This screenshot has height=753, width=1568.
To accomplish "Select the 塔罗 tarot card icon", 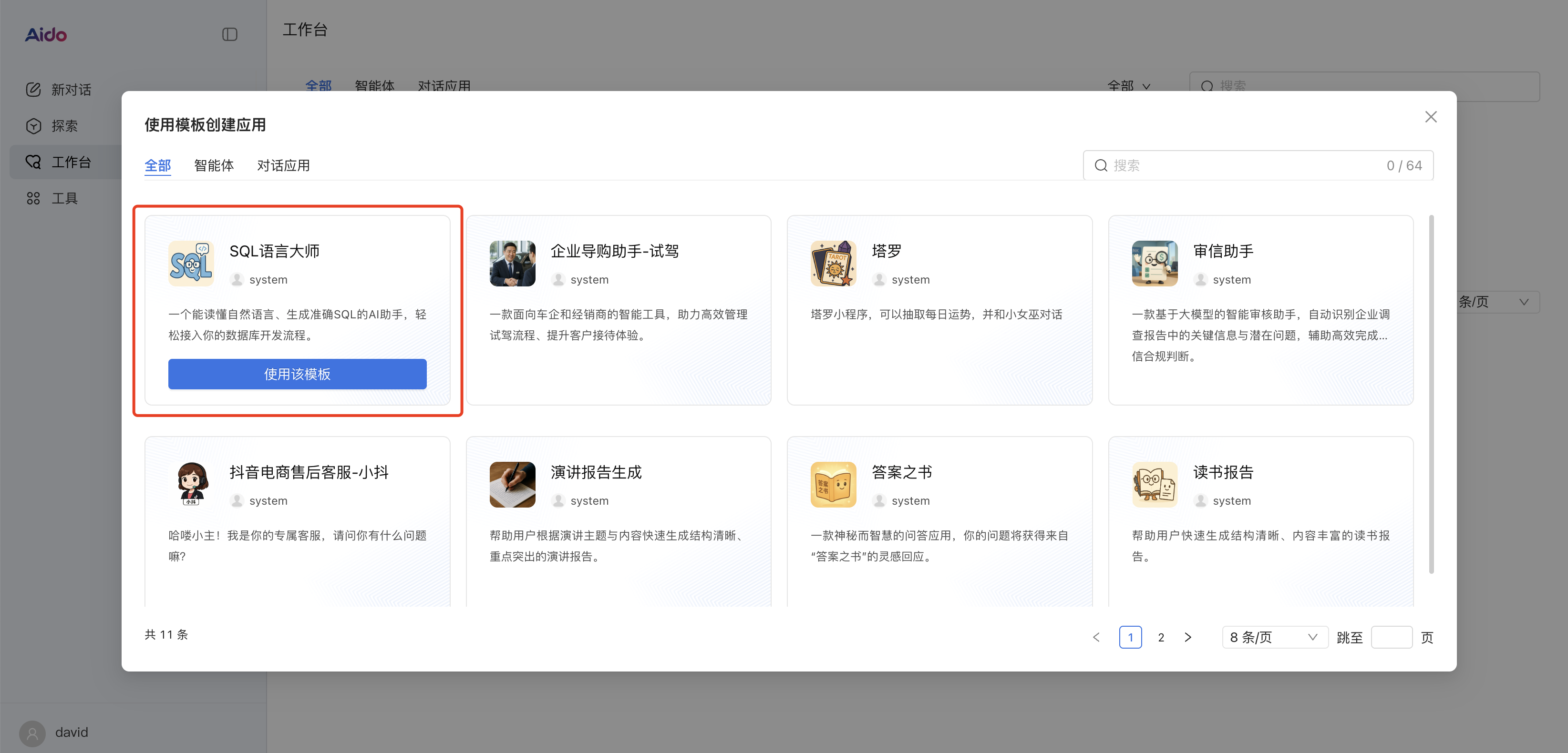I will (833, 264).
